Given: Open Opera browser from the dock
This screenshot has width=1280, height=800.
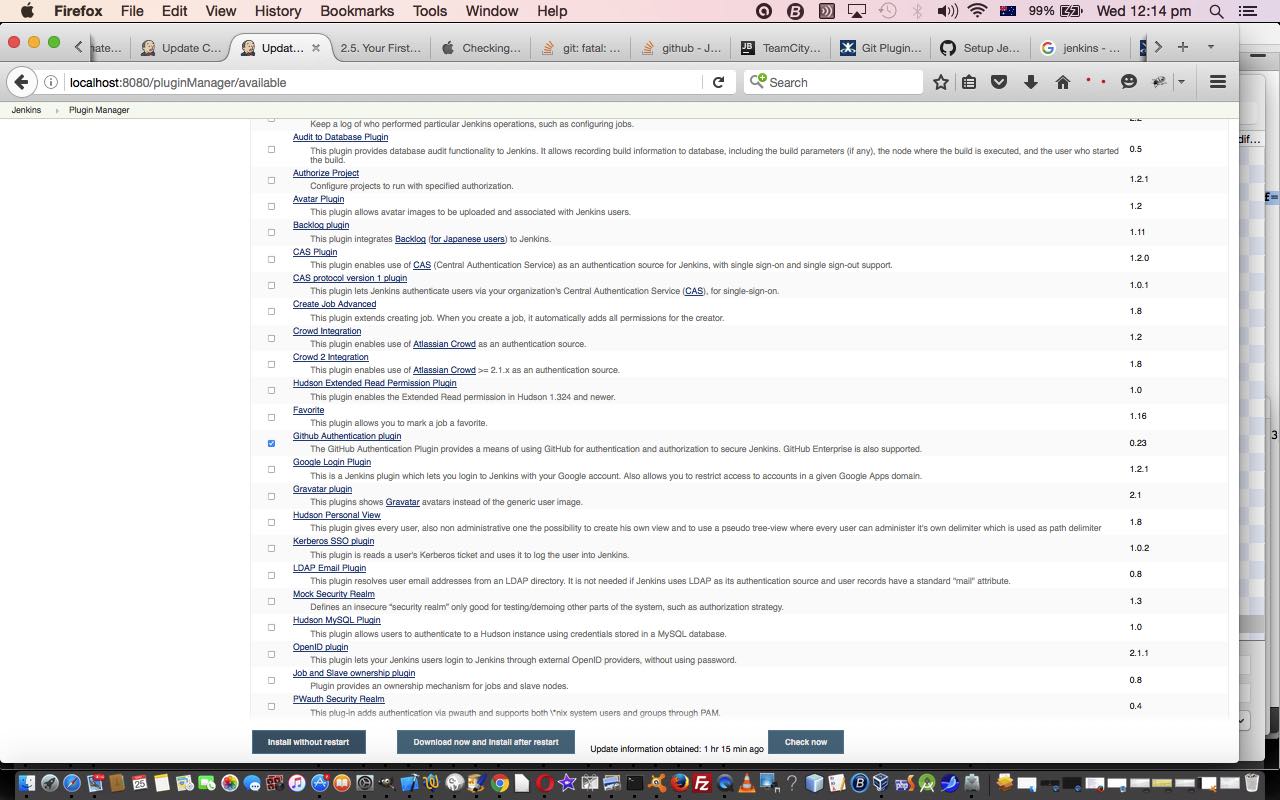Looking at the screenshot, I should [x=545, y=783].
